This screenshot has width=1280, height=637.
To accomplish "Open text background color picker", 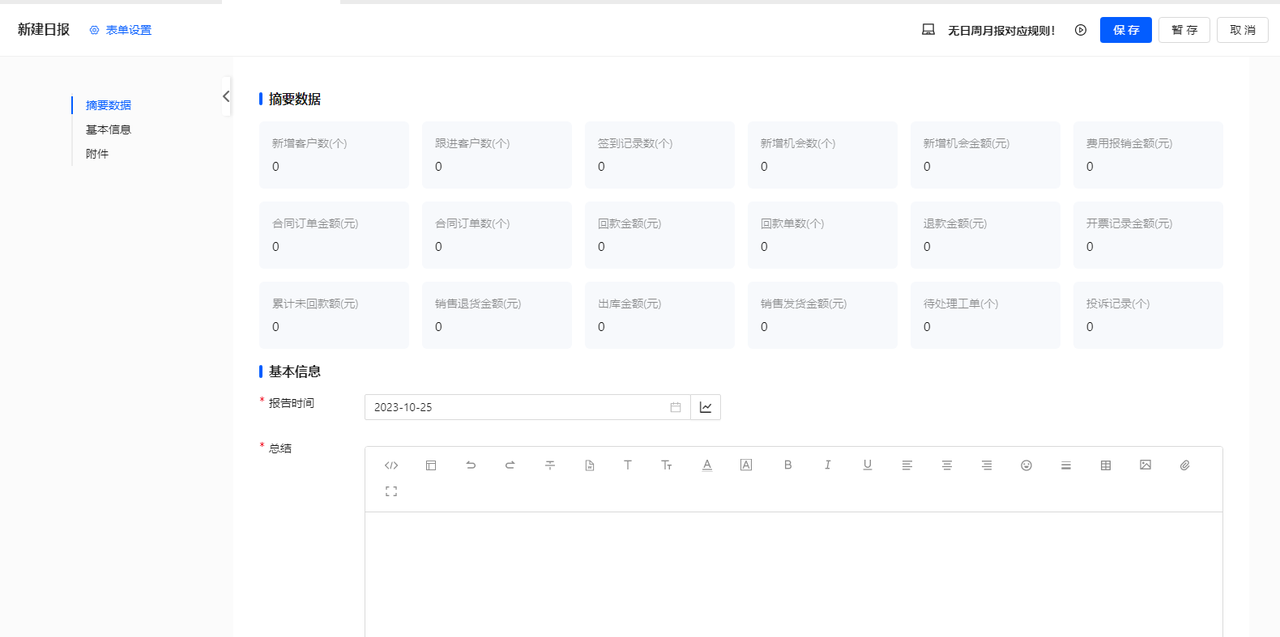I will pos(746,465).
